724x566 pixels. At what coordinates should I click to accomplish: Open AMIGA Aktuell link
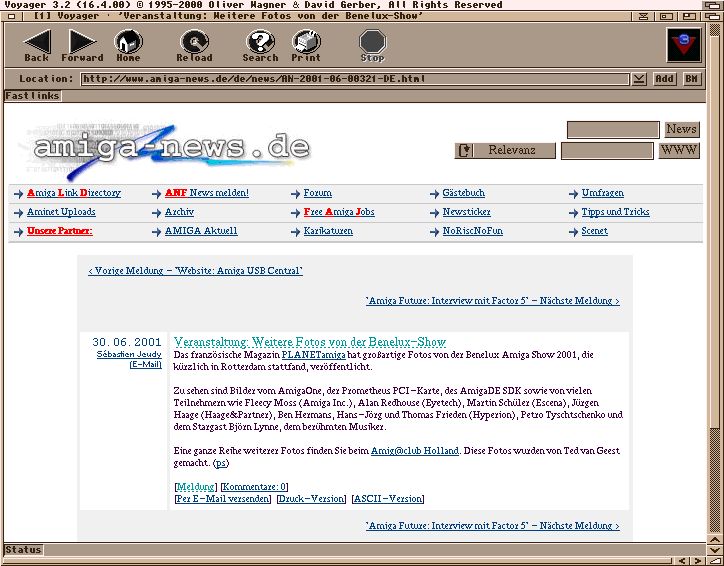pyautogui.click(x=201, y=231)
